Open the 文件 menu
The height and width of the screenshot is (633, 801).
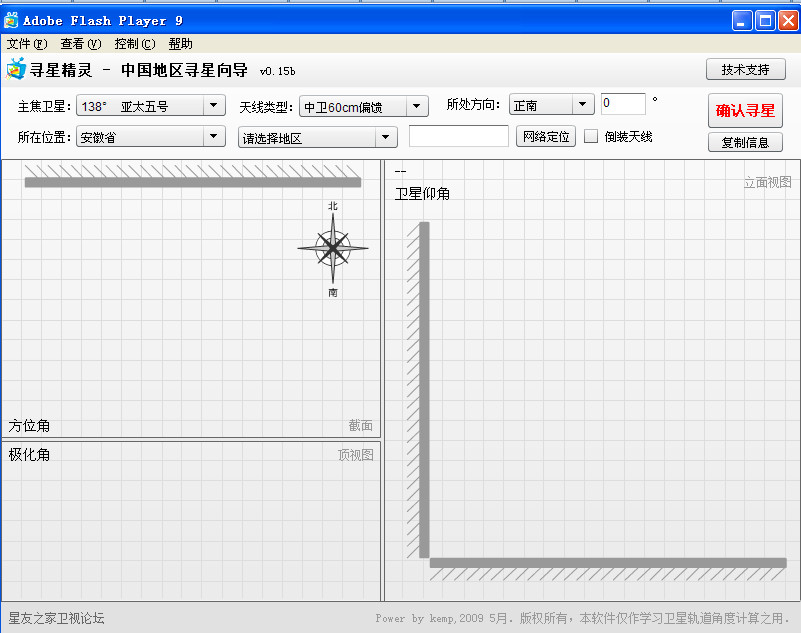tap(26, 43)
